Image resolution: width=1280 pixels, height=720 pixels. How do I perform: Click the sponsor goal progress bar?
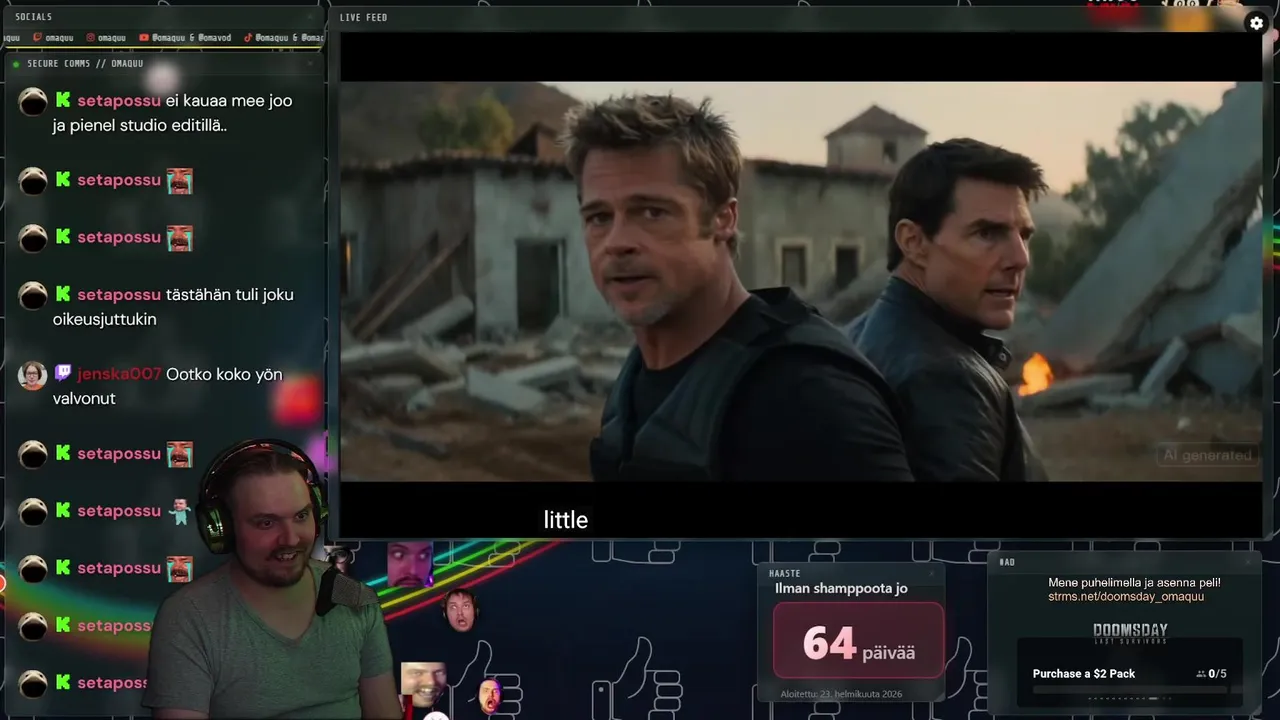1130,689
